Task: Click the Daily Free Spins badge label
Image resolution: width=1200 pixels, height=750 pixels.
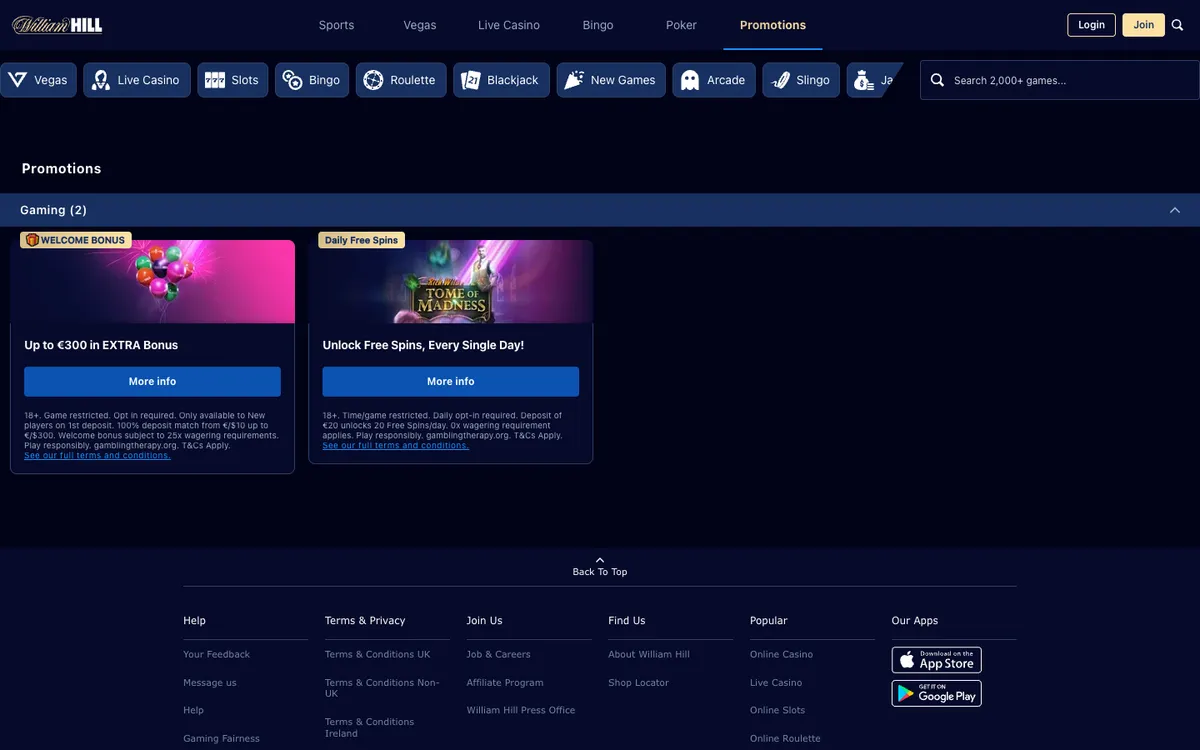Action: 361,240
